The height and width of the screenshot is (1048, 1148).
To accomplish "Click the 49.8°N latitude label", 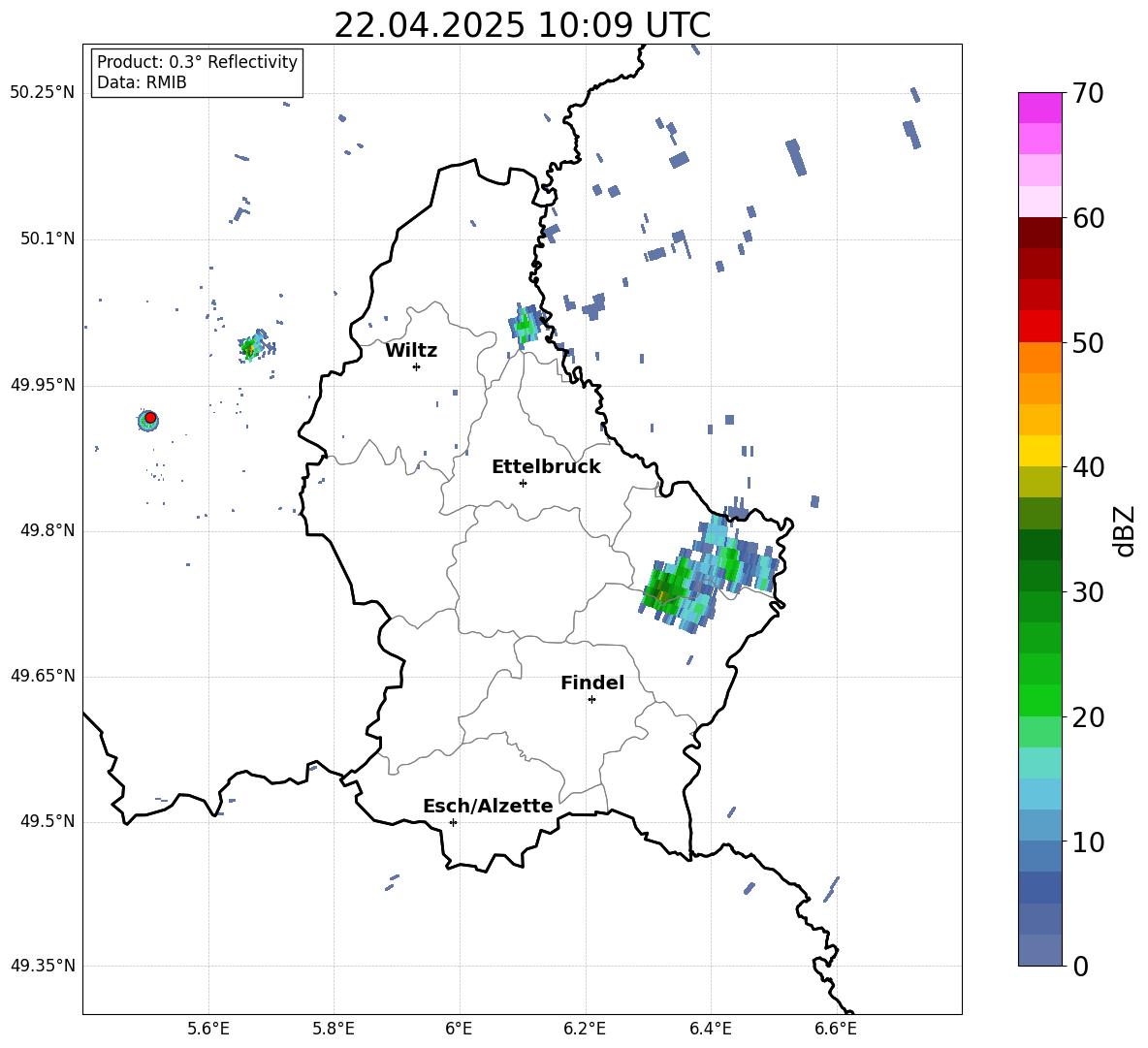I will tap(48, 530).
